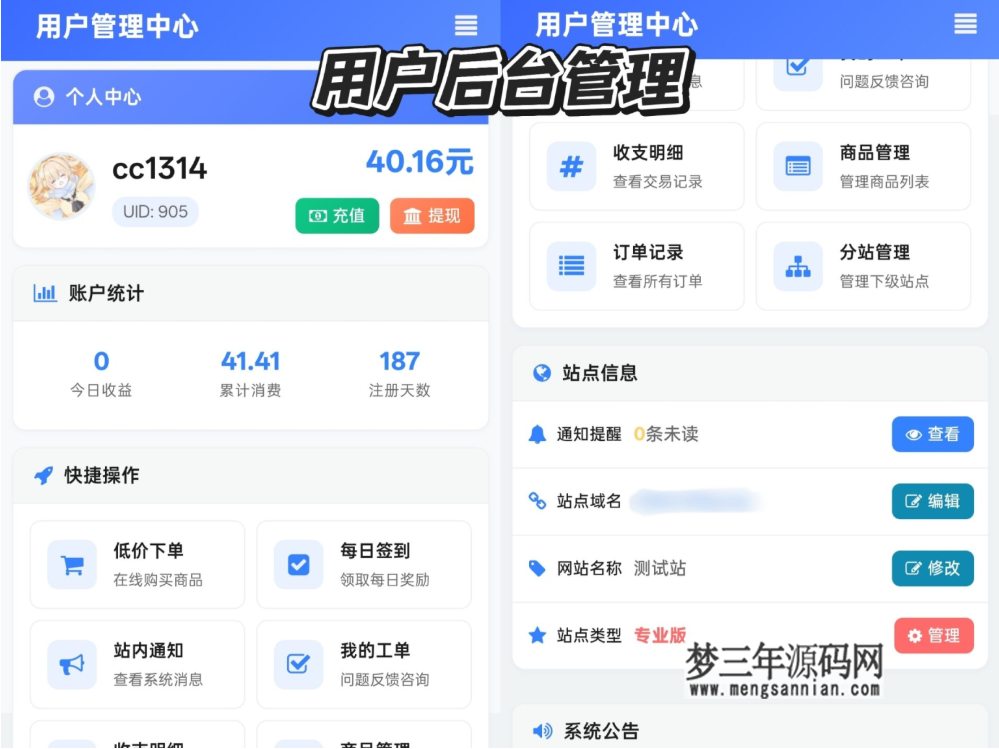Click the 收支明细 hashtag icon
This screenshot has height=749, width=999.
pyautogui.click(x=570, y=166)
